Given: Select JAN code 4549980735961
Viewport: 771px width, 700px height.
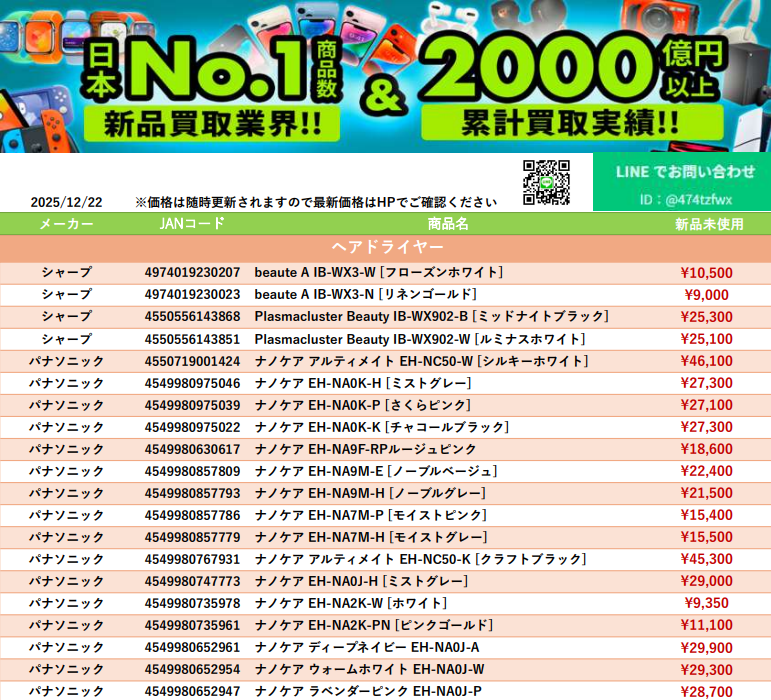Looking at the screenshot, I should click(192, 625).
